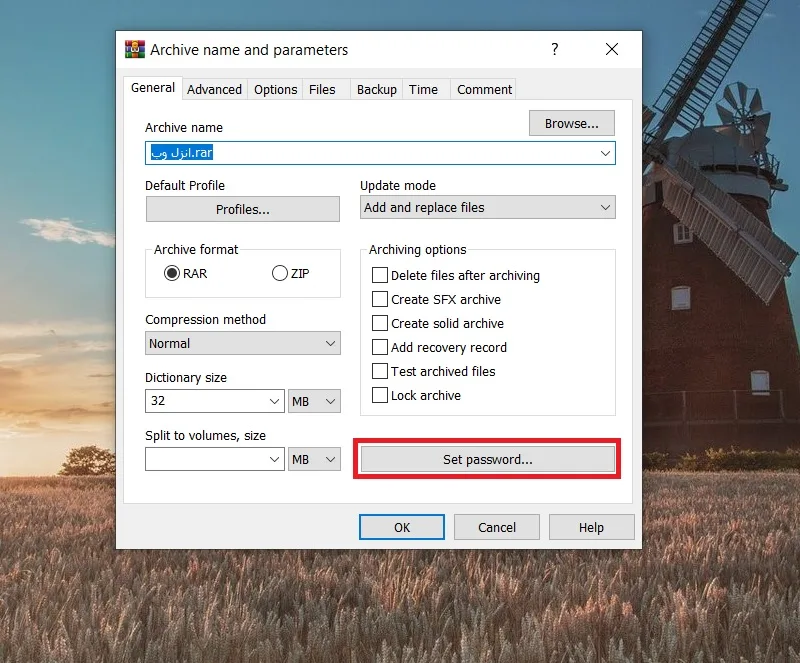The image size is (800, 663).
Task: Click the Browse button
Action: [571, 124]
